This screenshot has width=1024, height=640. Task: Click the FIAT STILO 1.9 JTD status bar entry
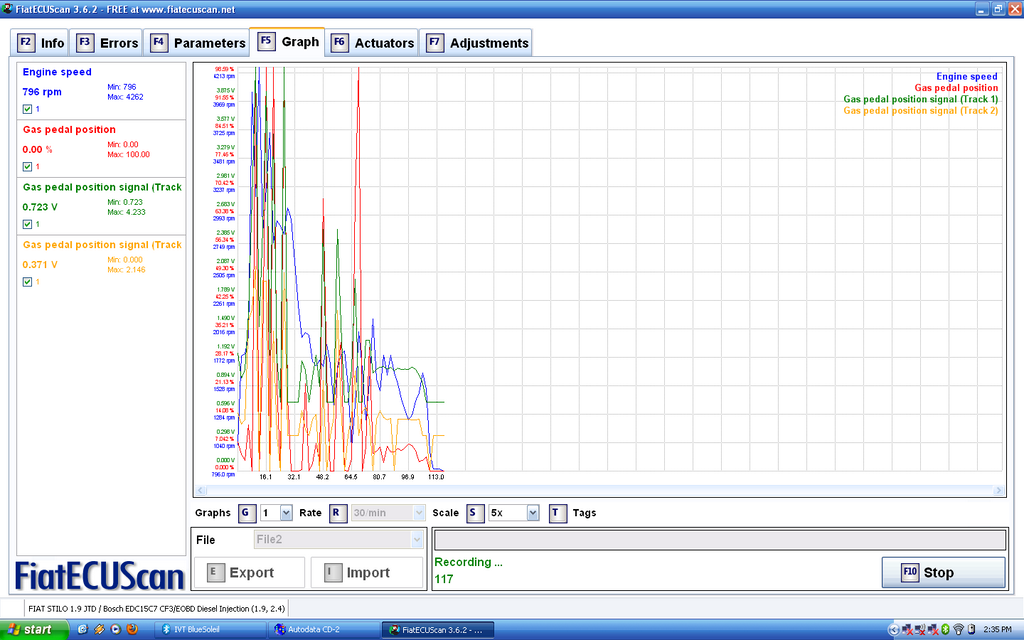[x=157, y=609]
